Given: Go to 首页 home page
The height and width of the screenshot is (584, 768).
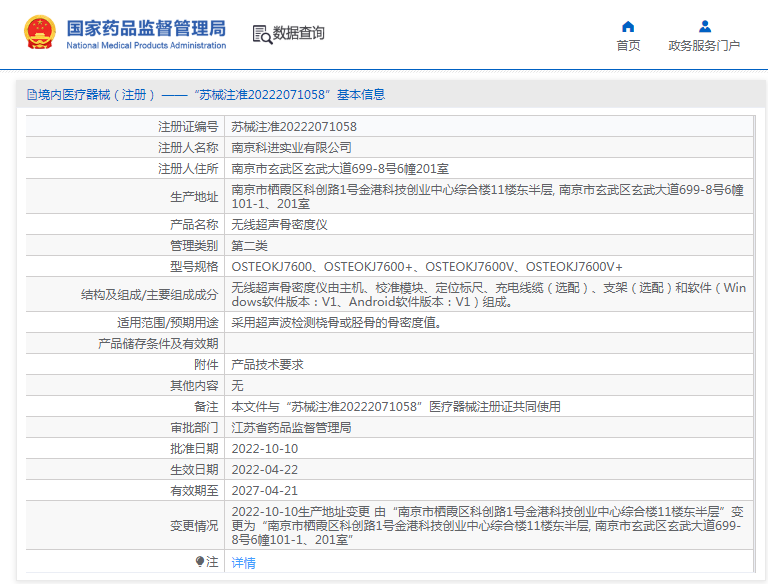Looking at the screenshot, I should pyautogui.click(x=628, y=46).
